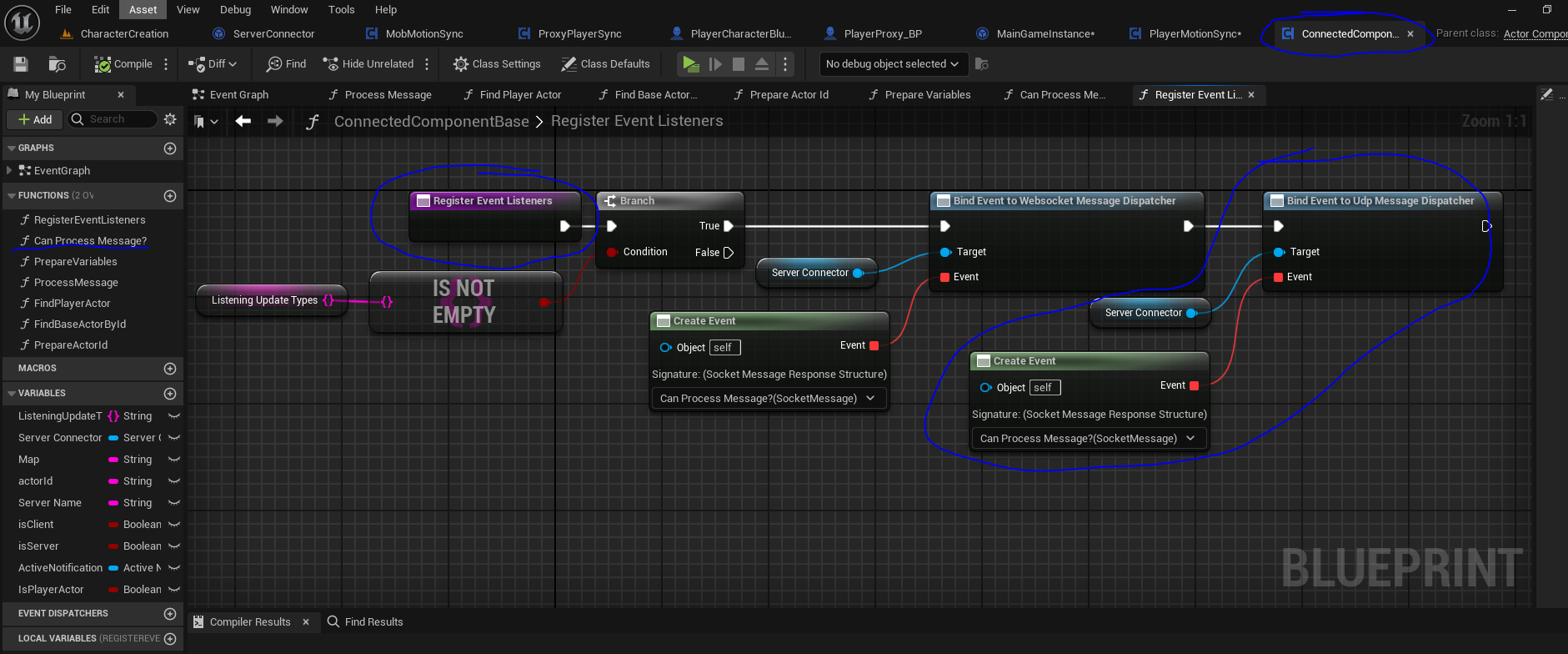This screenshot has height=654, width=1568.
Task: Open the Tools menu
Action: click(341, 10)
